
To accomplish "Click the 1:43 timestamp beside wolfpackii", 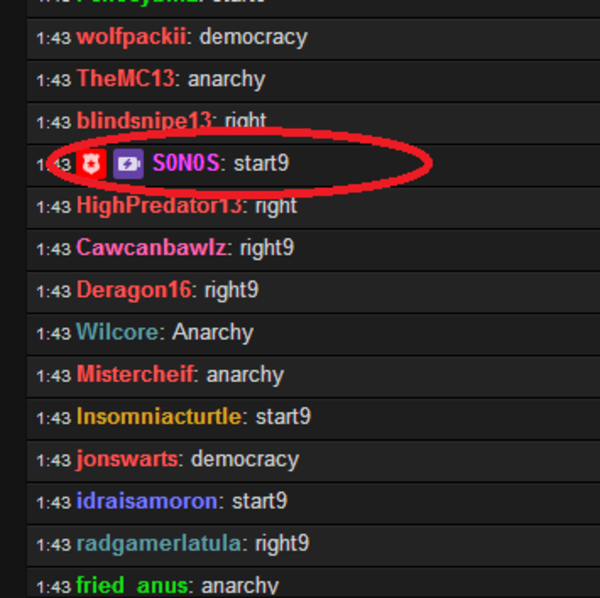I will click(x=54, y=38).
